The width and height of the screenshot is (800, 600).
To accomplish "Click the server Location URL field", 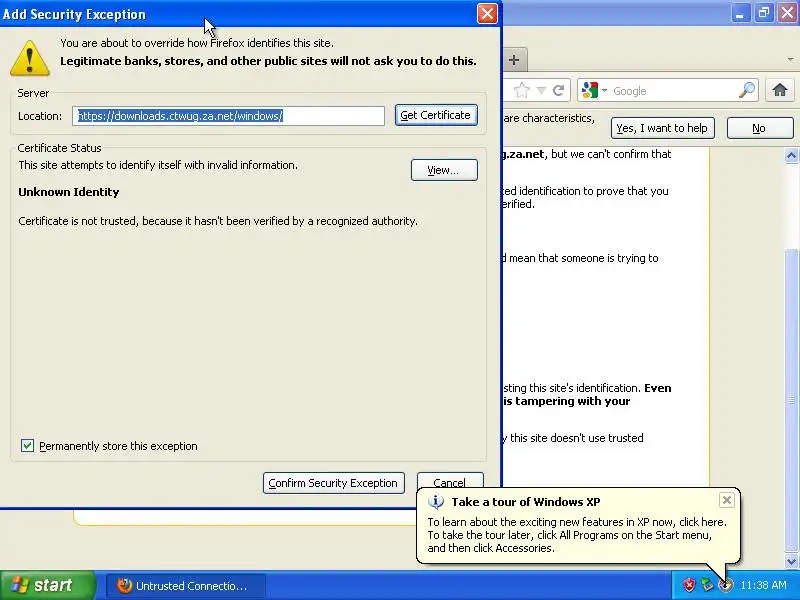I will (229, 116).
